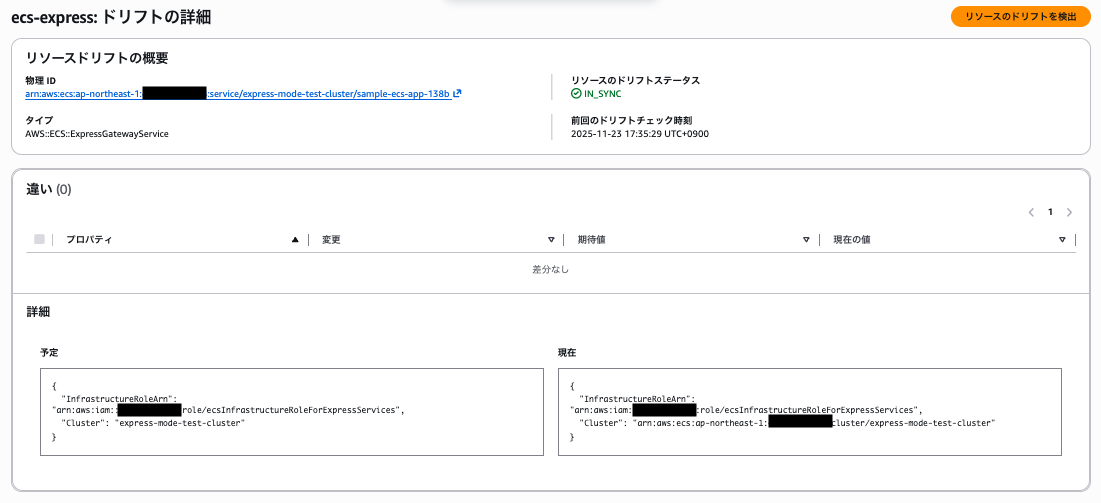Viewport: 1101px width, 503px height.
Task: Click the 詳細 section heading
Action: [38, 311]
